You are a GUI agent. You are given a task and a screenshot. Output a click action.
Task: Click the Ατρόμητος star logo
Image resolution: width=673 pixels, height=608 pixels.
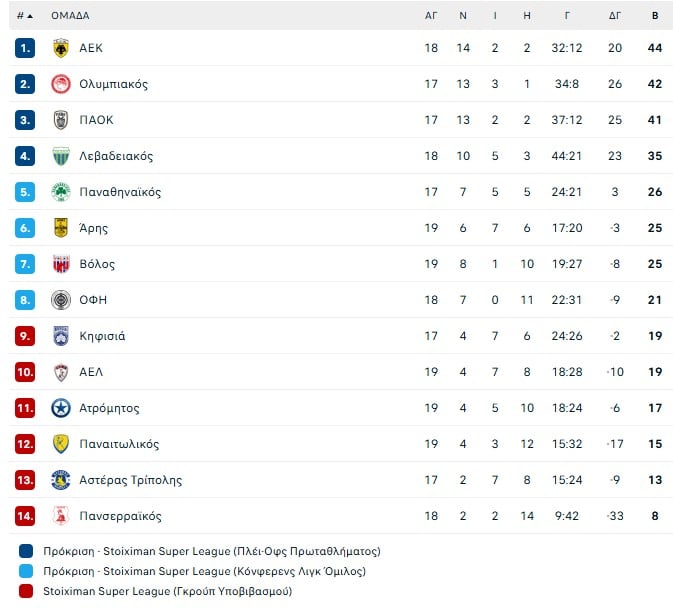61,408
